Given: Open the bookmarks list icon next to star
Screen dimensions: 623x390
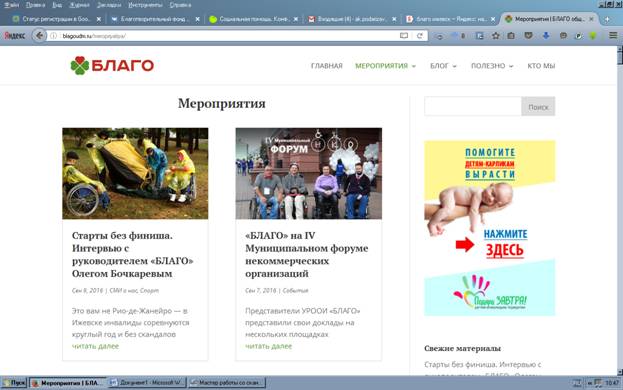Looking at the screenshot, I should (x=511, y=36).
